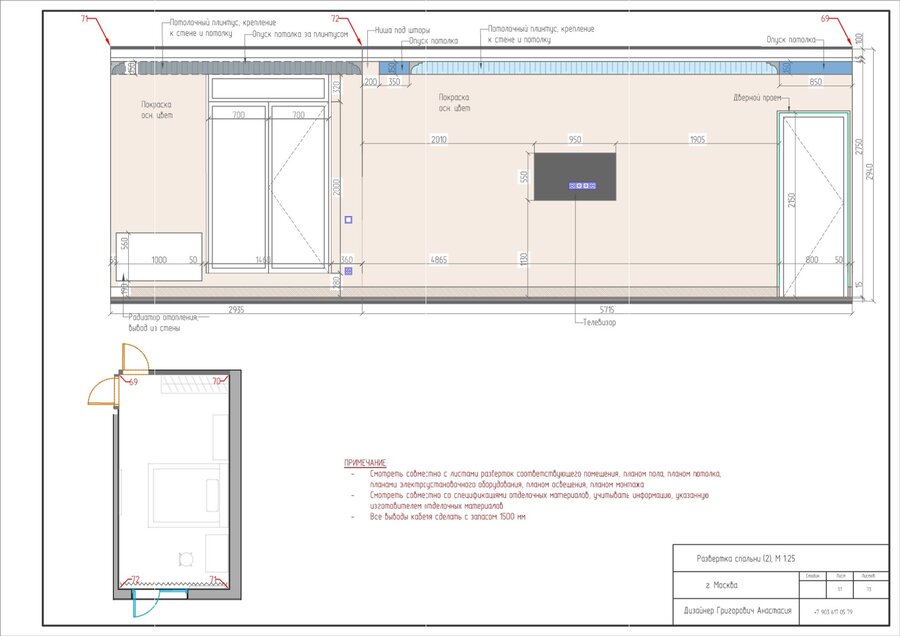The image size is (900, 636).
Task: Select the transom pane above the window
Action: [268, 88]
